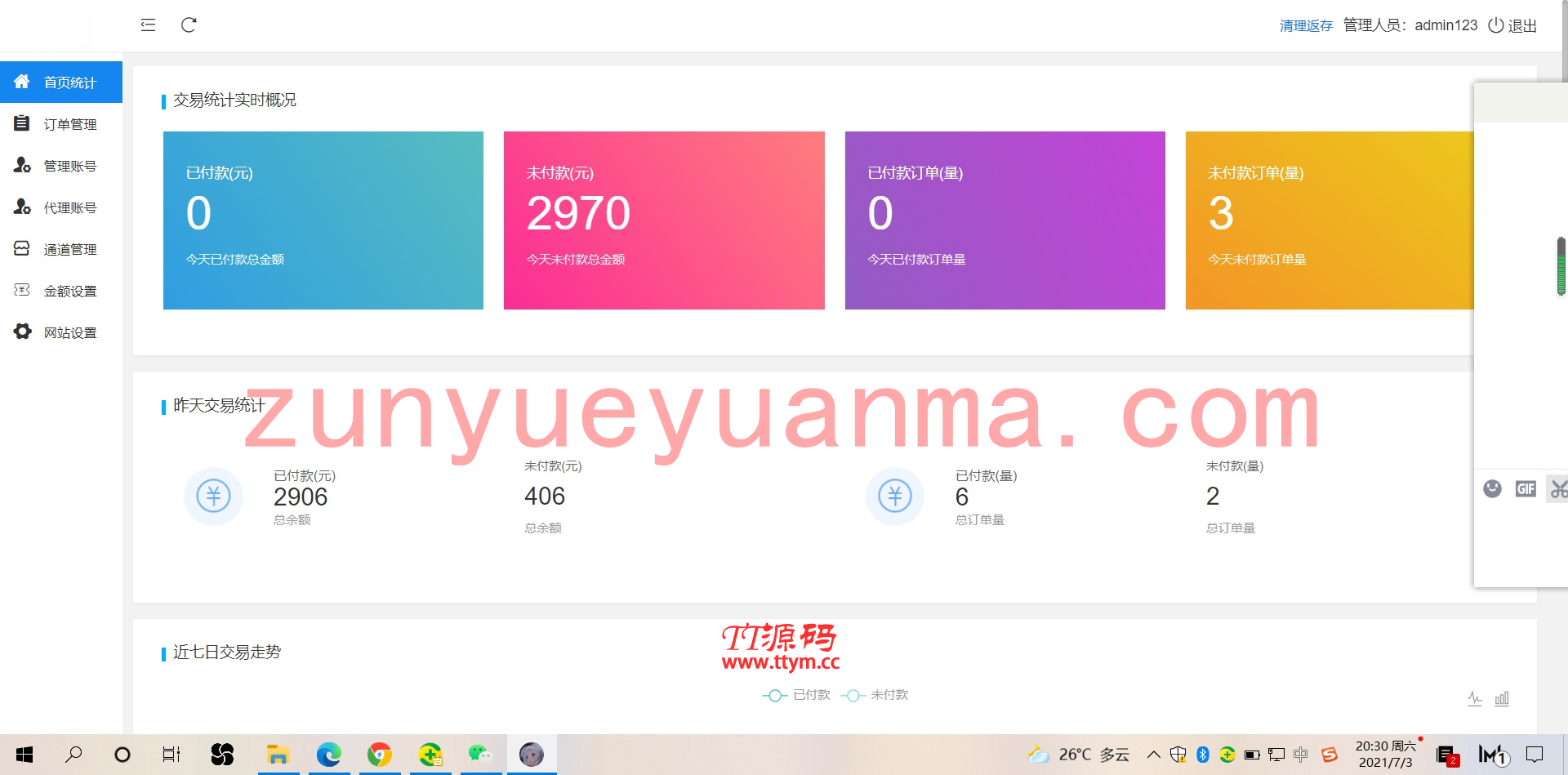Toggle 已付款 series in chart legend
The height and width of the screenshot is (775, 1568).
click(x=796, y=695)
